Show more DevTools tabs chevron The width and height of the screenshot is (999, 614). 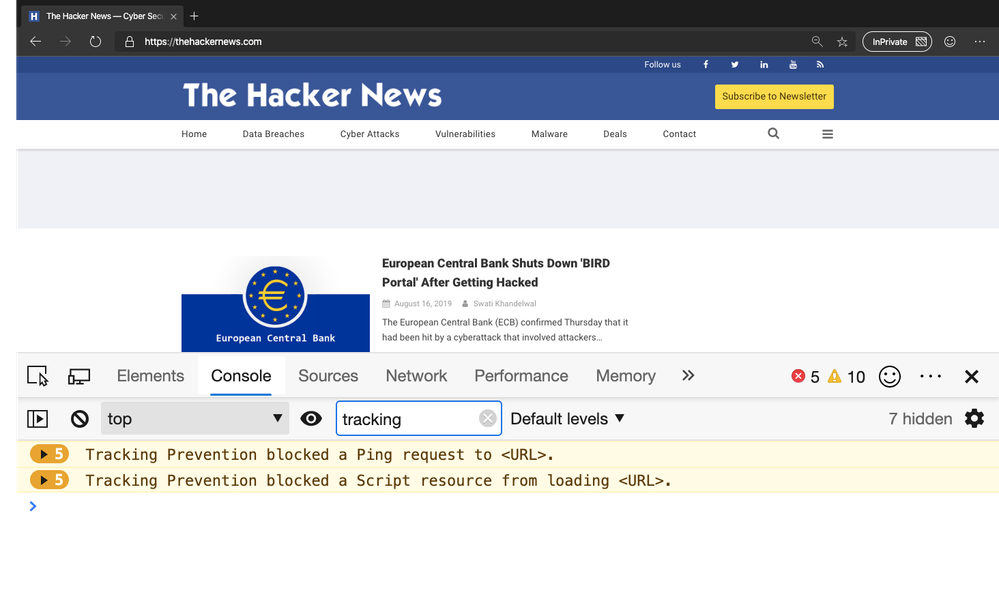click(x=688, y=375)
